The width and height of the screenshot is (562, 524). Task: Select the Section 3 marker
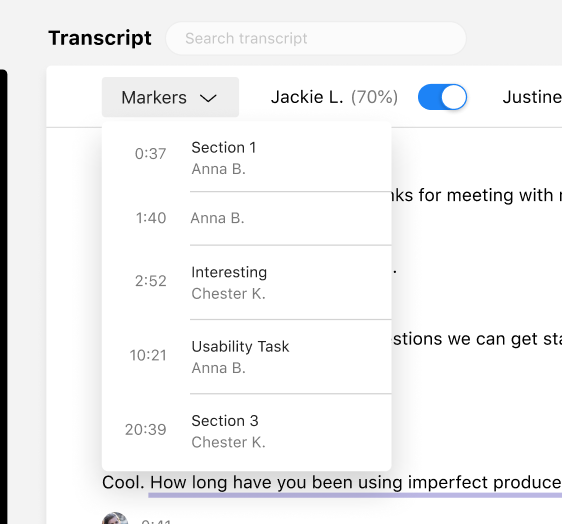(247, 431)
